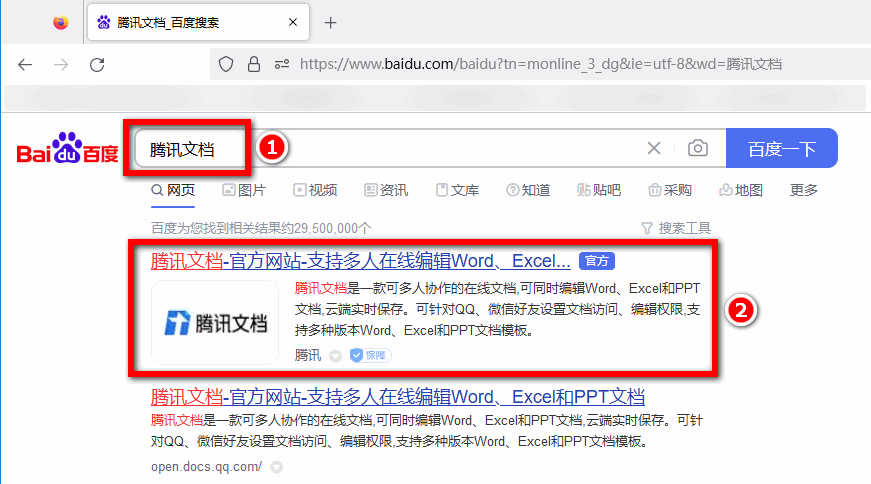Open second result 腾讯文档 Excel和PPT文档 link
This screenshot has height=484, width=871.
(398, 397)
